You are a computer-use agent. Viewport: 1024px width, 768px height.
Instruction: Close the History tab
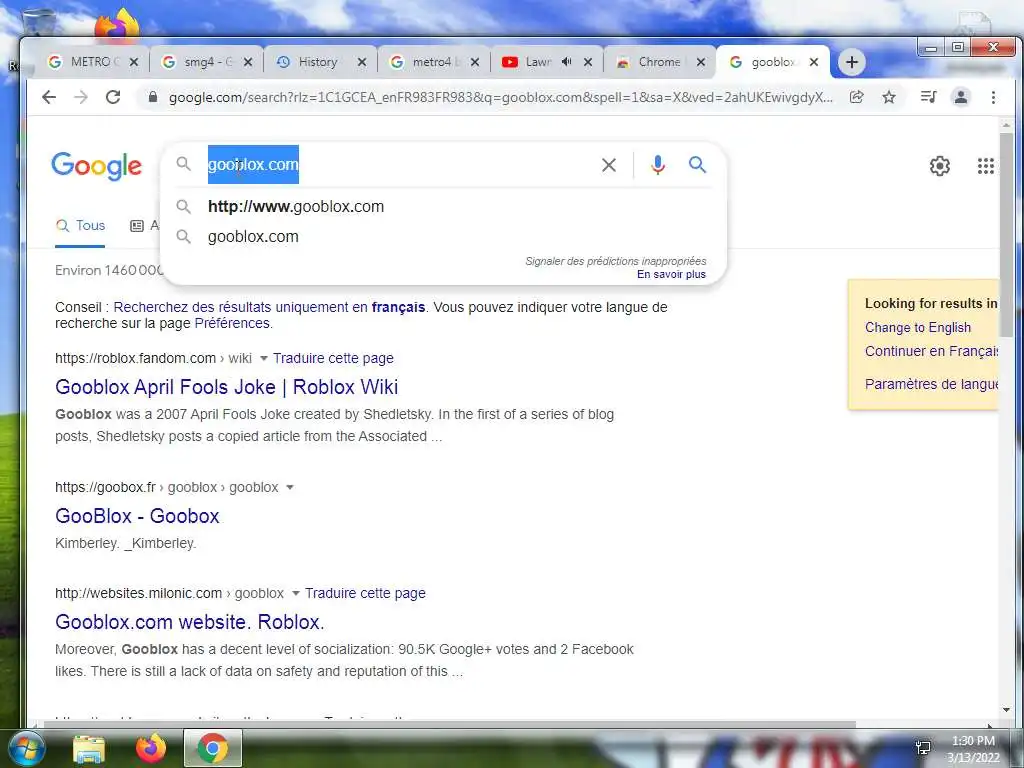click(x=362, y=62)
